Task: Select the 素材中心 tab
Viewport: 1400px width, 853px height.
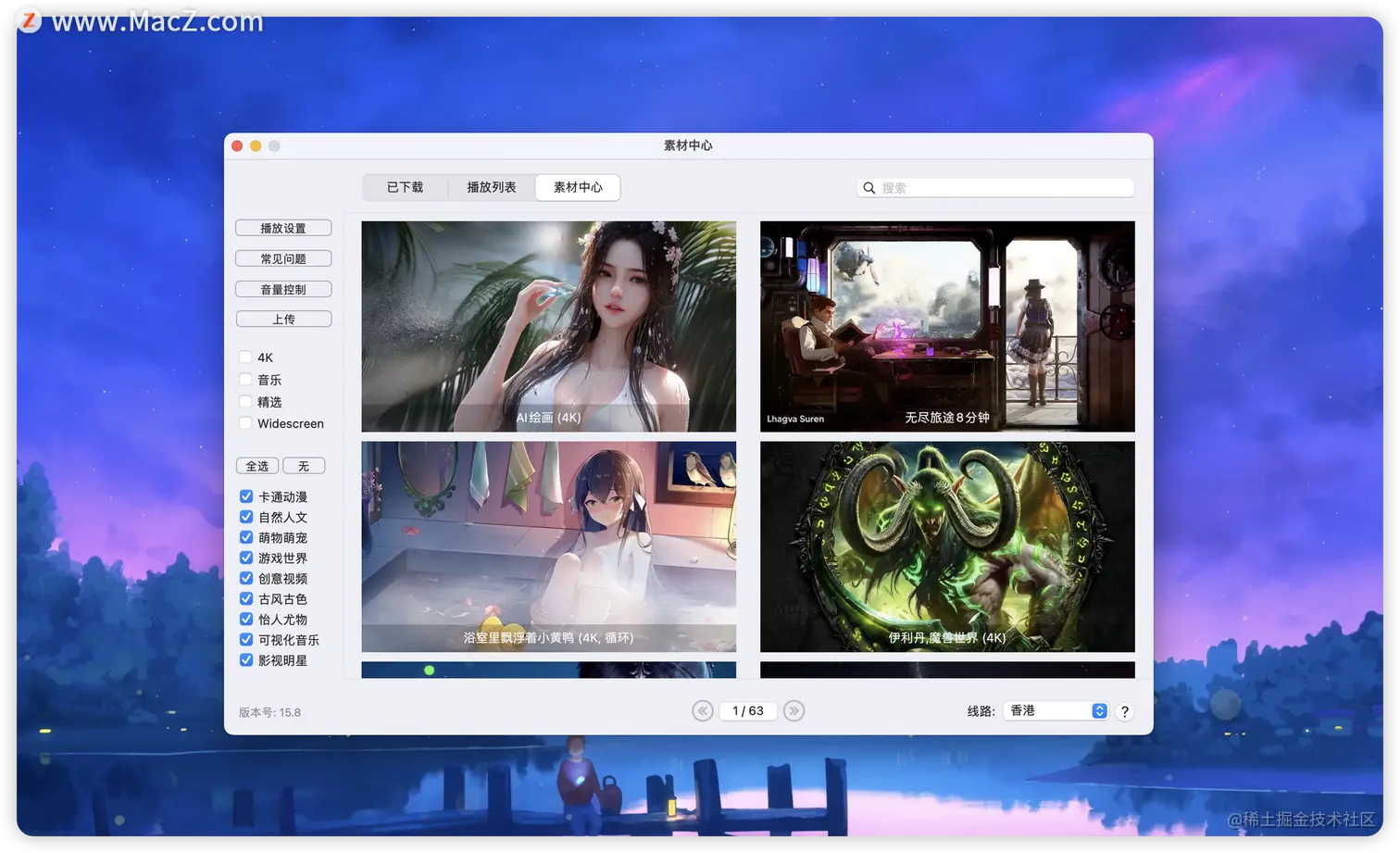Action: (578, 187)
